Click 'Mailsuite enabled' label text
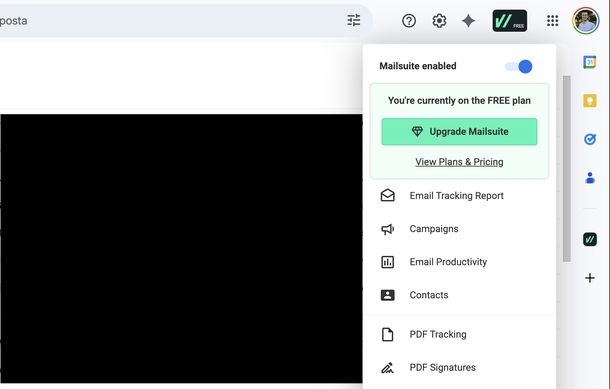The width and height of the screenshot is (610, 389). (x=418, y=66)
